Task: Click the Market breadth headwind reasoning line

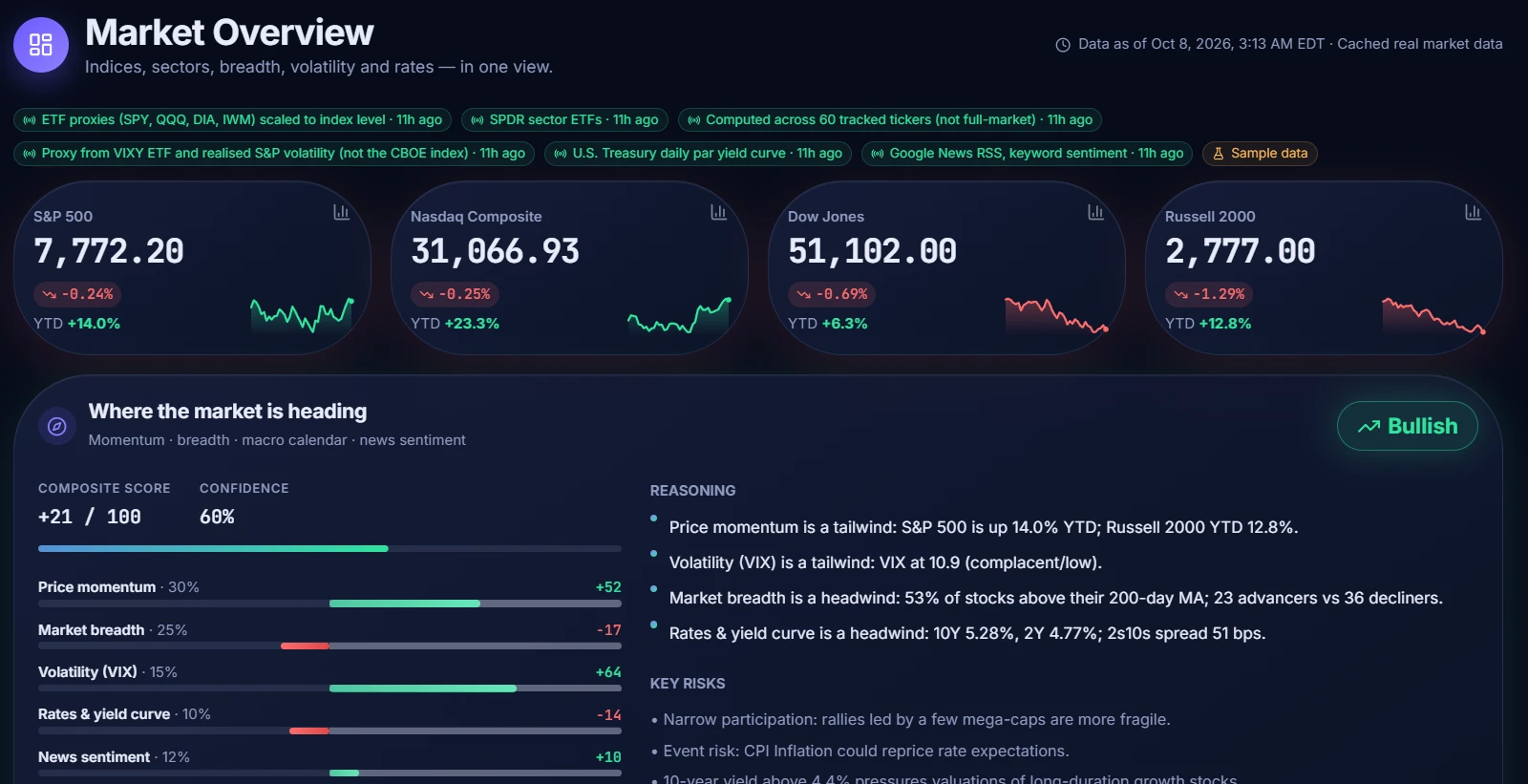Action: 1056,598
